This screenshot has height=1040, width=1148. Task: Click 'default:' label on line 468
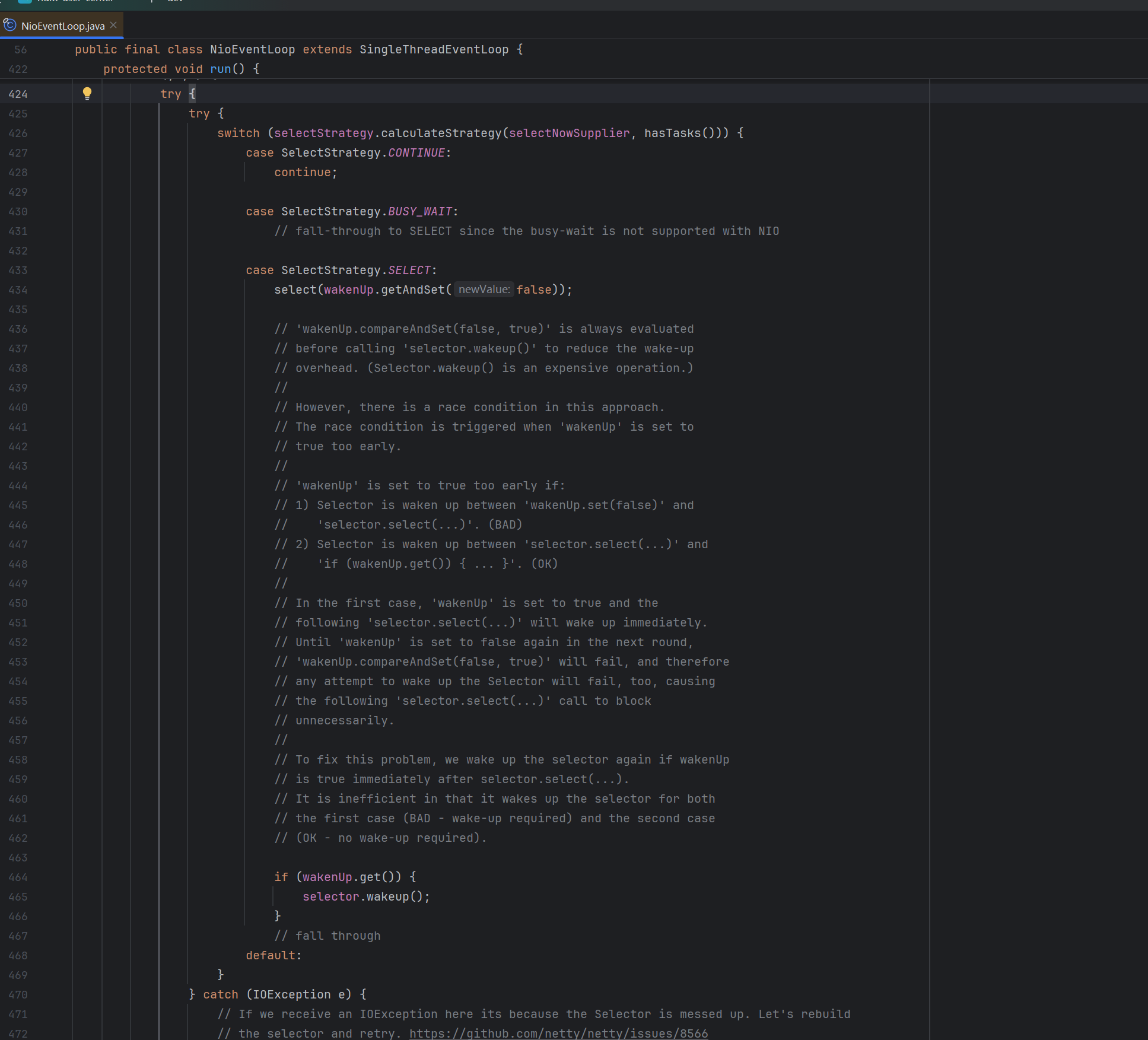(x=274, y=955)
